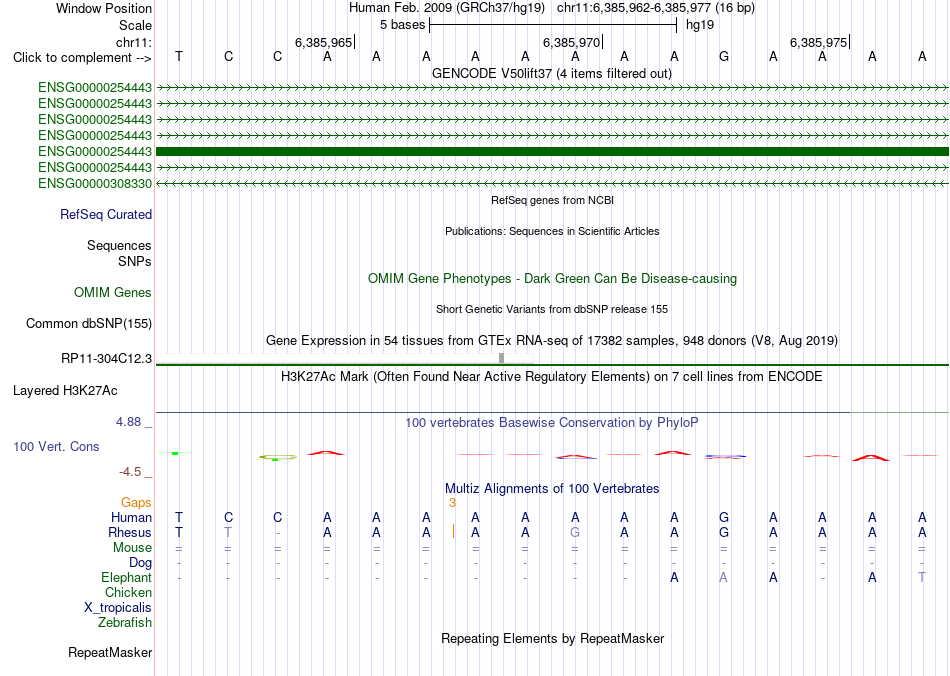Click the gray T in Elephant row

[922, 577]
